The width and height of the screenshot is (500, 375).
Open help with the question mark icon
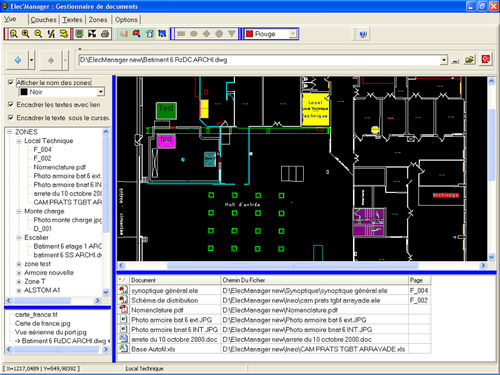[x=363, y=34]
